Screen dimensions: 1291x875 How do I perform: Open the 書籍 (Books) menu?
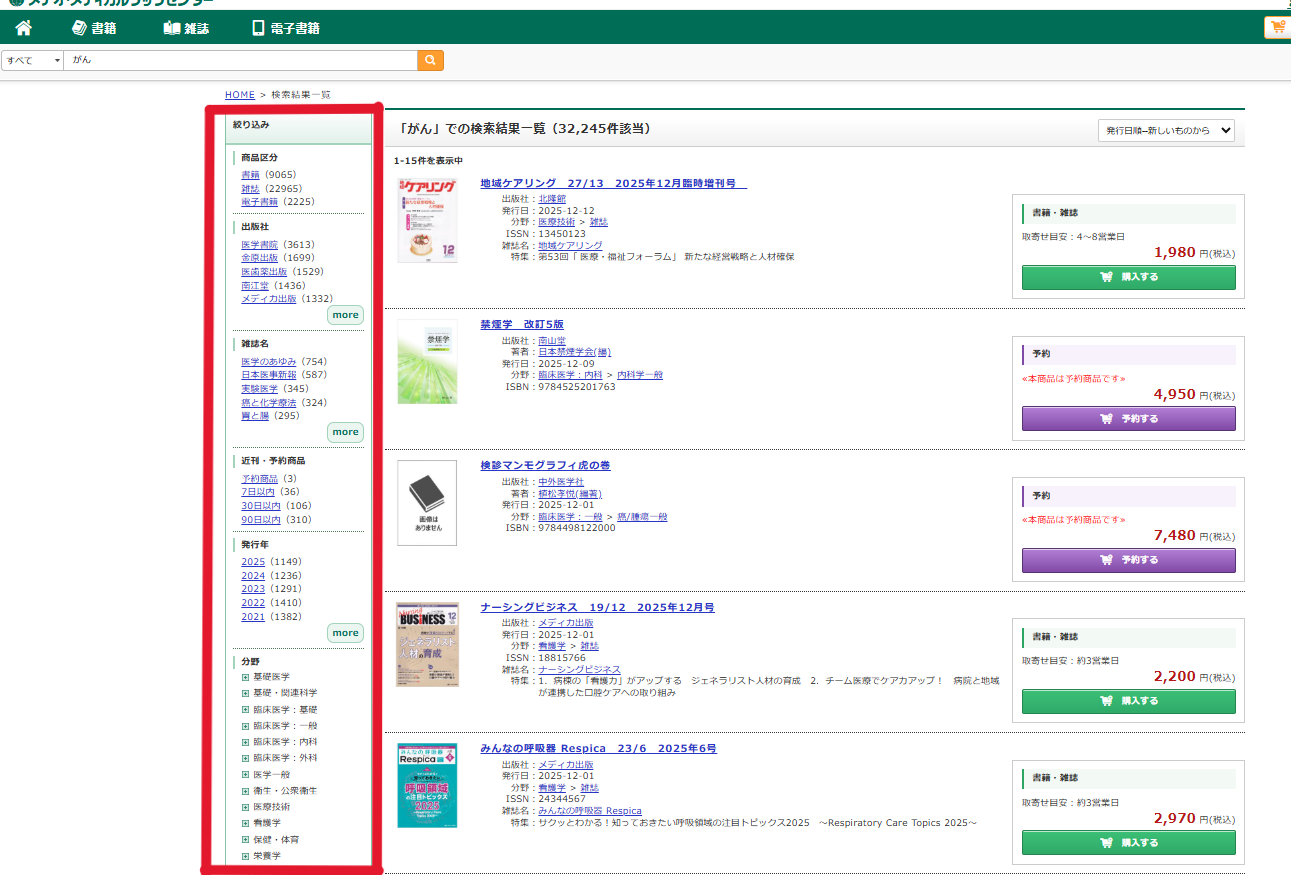(95, 28)
